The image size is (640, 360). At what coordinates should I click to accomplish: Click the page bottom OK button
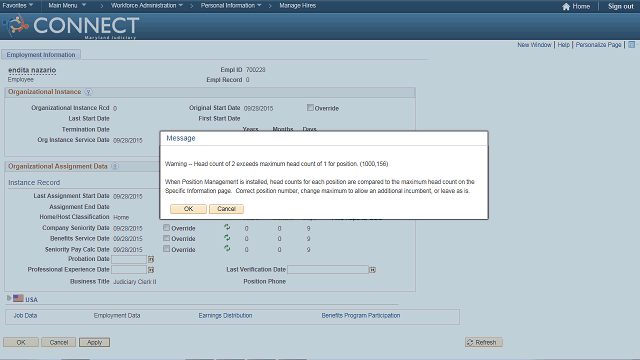click(x=21, y=342)
